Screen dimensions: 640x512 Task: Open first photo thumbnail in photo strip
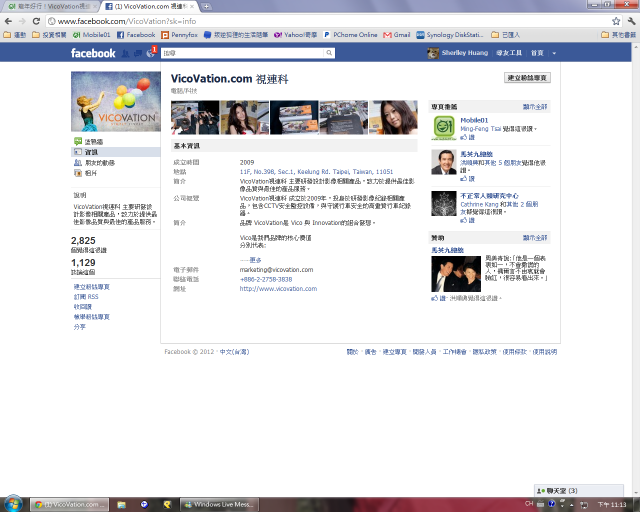click(x=195, y=118)
